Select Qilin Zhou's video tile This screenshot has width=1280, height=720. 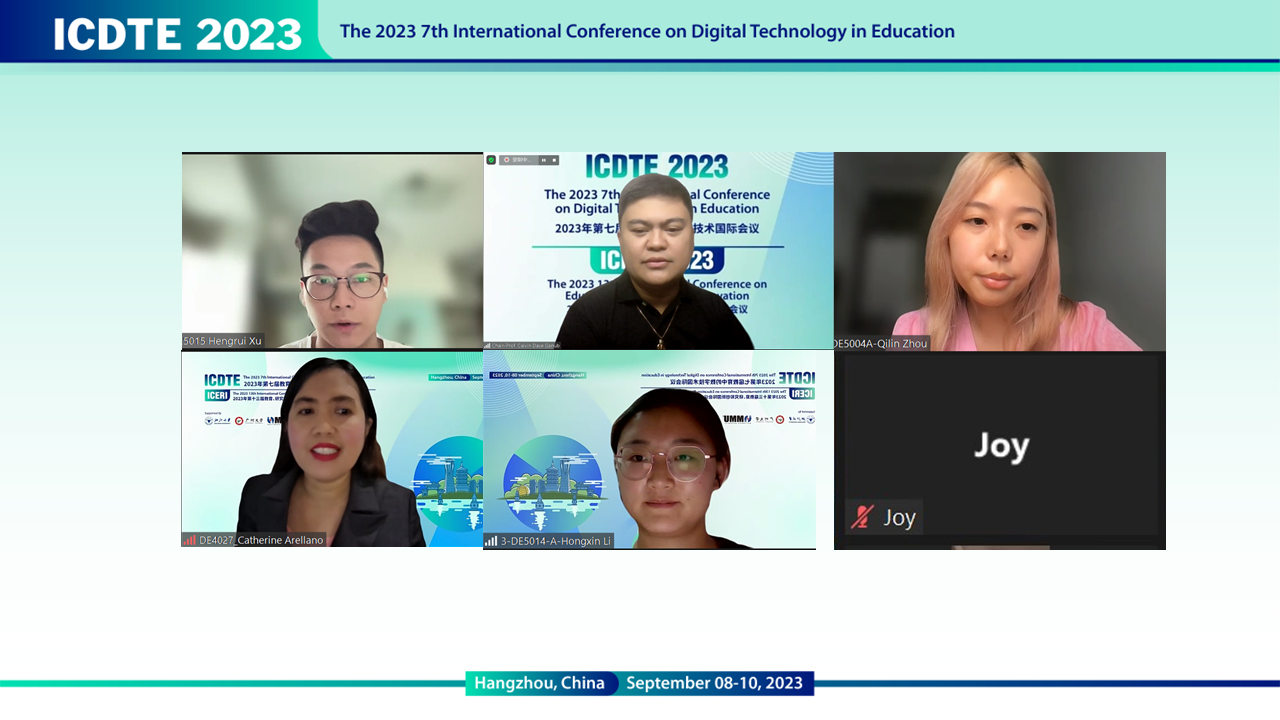(1000, 251)
